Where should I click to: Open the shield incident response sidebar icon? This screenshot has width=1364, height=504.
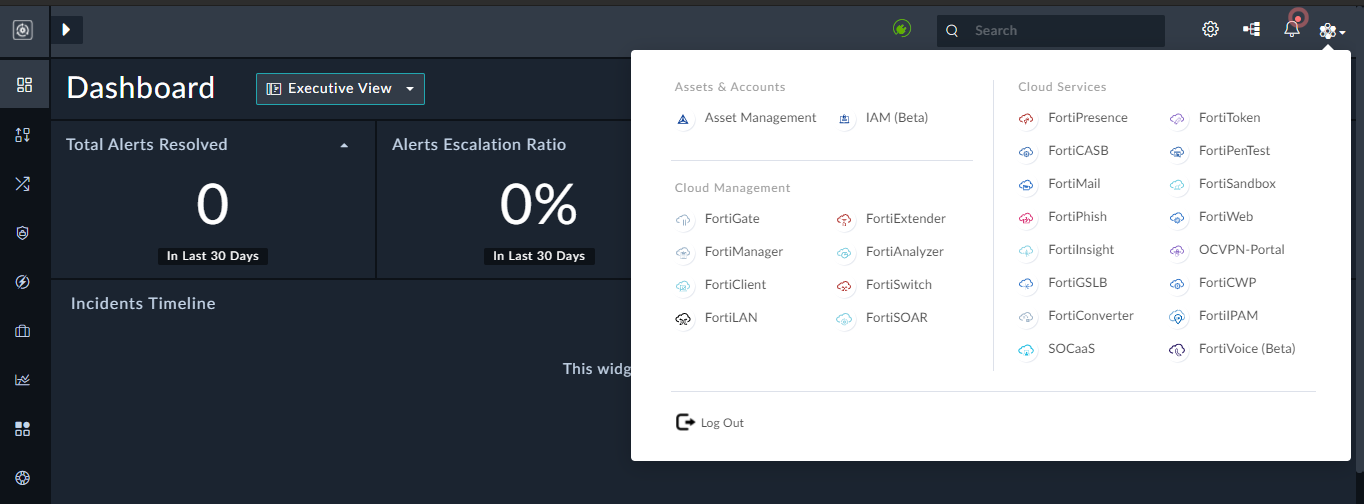(24, 233)
